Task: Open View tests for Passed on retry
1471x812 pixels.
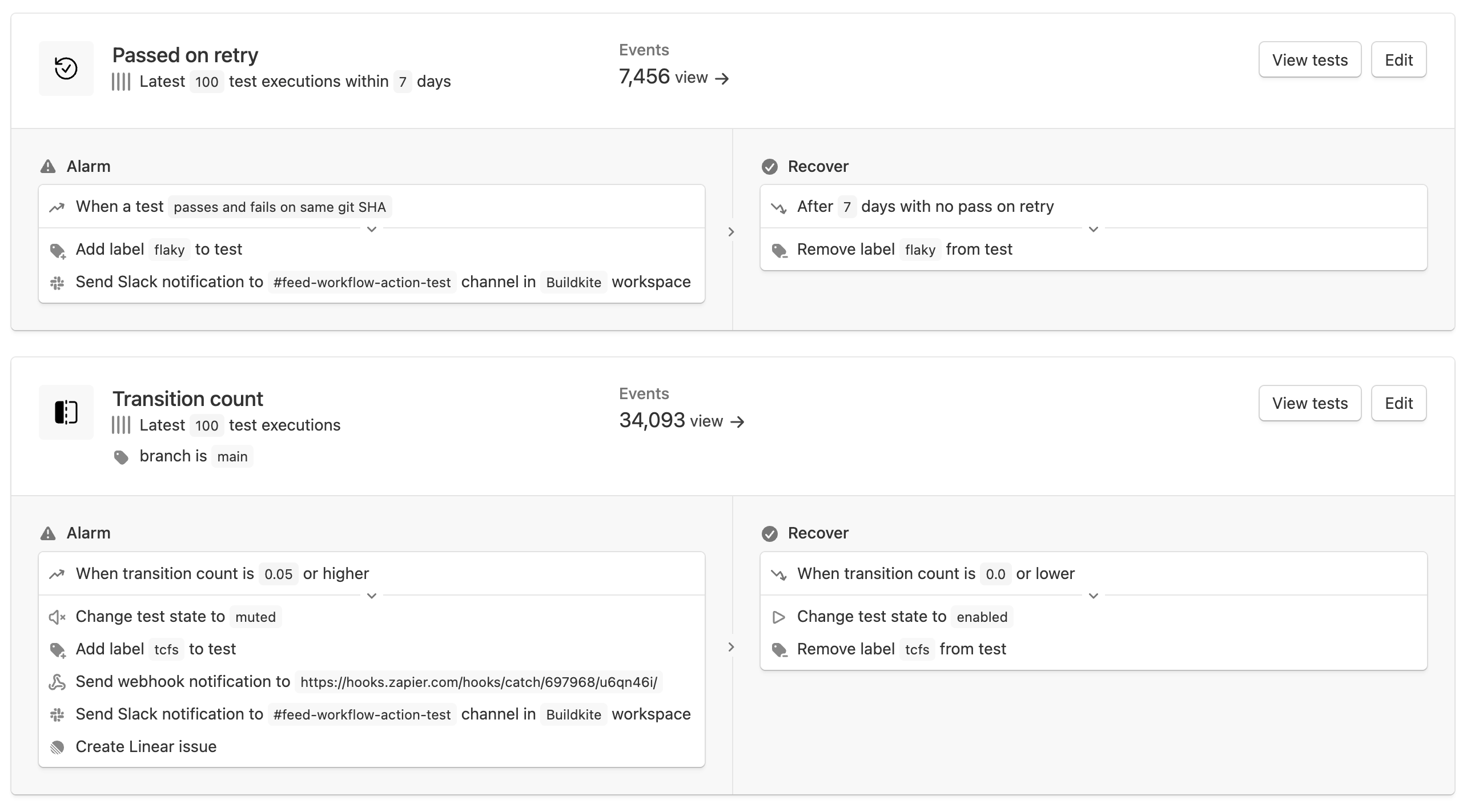Action: (1309, 59)
